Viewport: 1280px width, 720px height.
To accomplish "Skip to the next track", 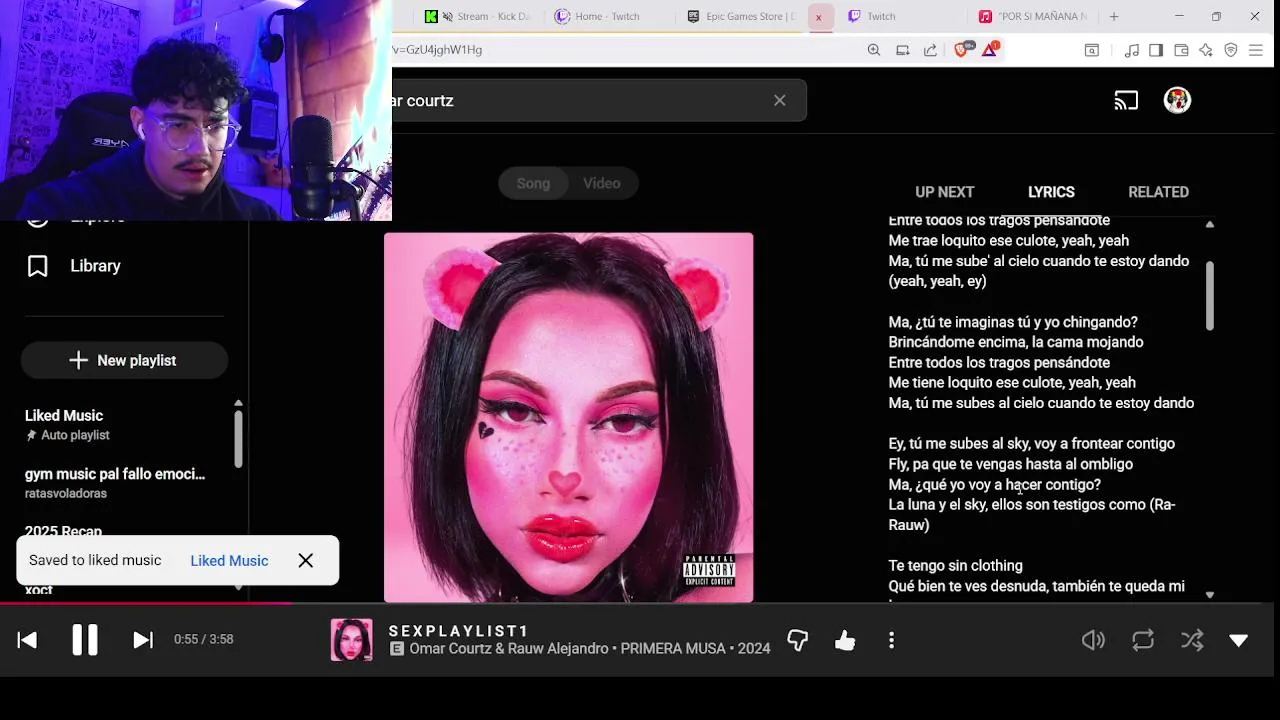I will point(143,640).
